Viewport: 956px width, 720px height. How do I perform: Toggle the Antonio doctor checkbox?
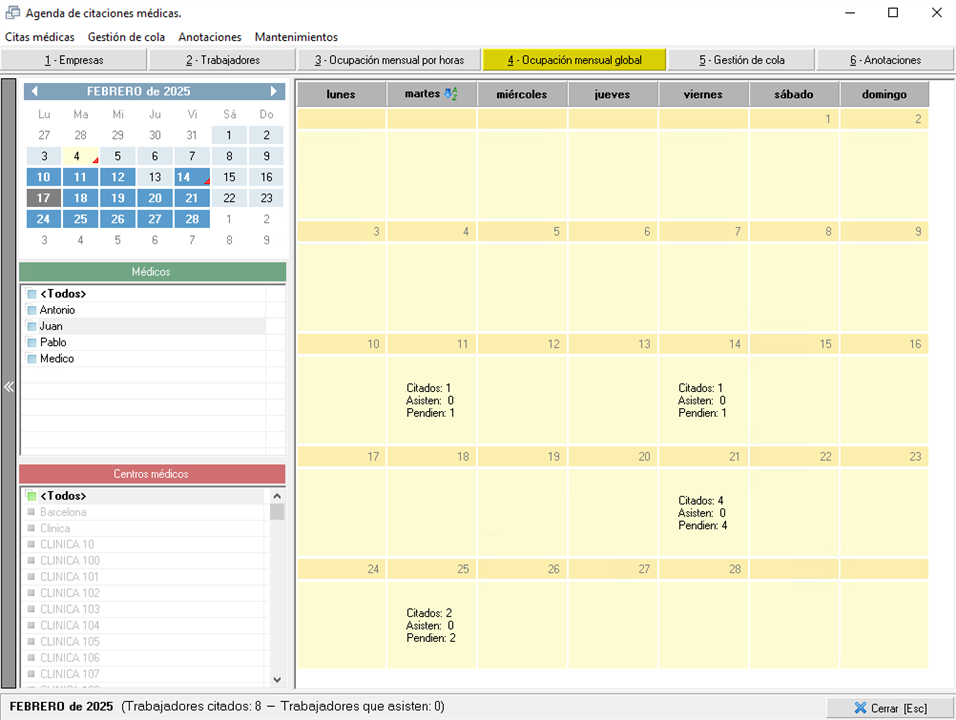click(32, 310)
